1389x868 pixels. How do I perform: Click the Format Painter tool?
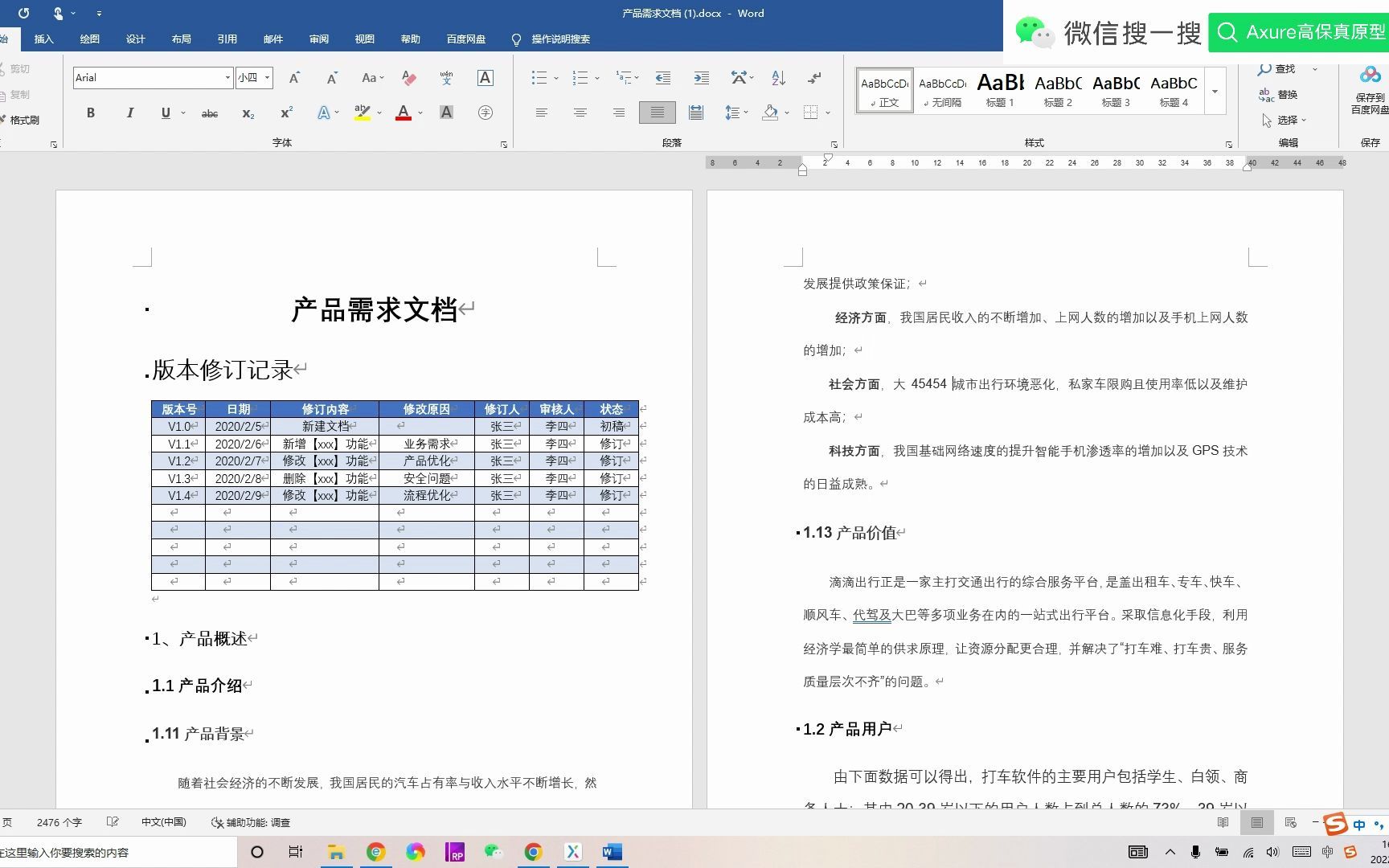click(19, 120)
